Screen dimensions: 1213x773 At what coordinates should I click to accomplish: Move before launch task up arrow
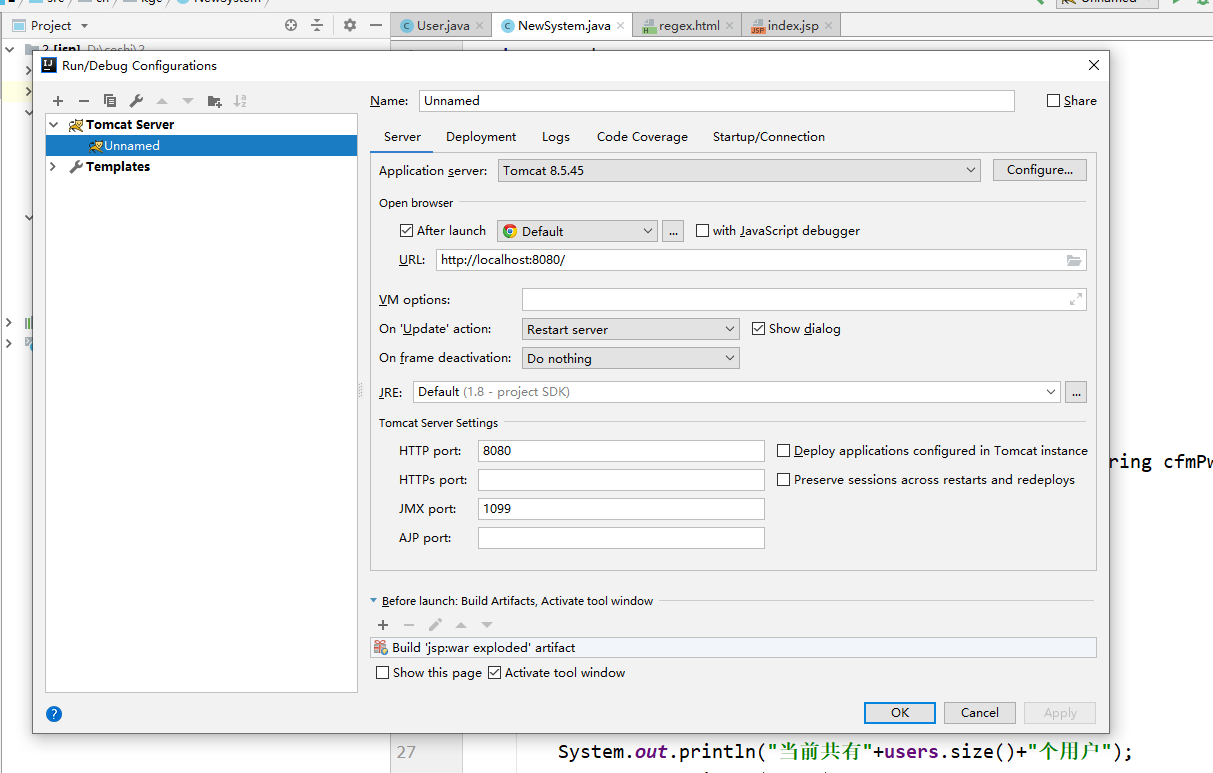[461, 625]
